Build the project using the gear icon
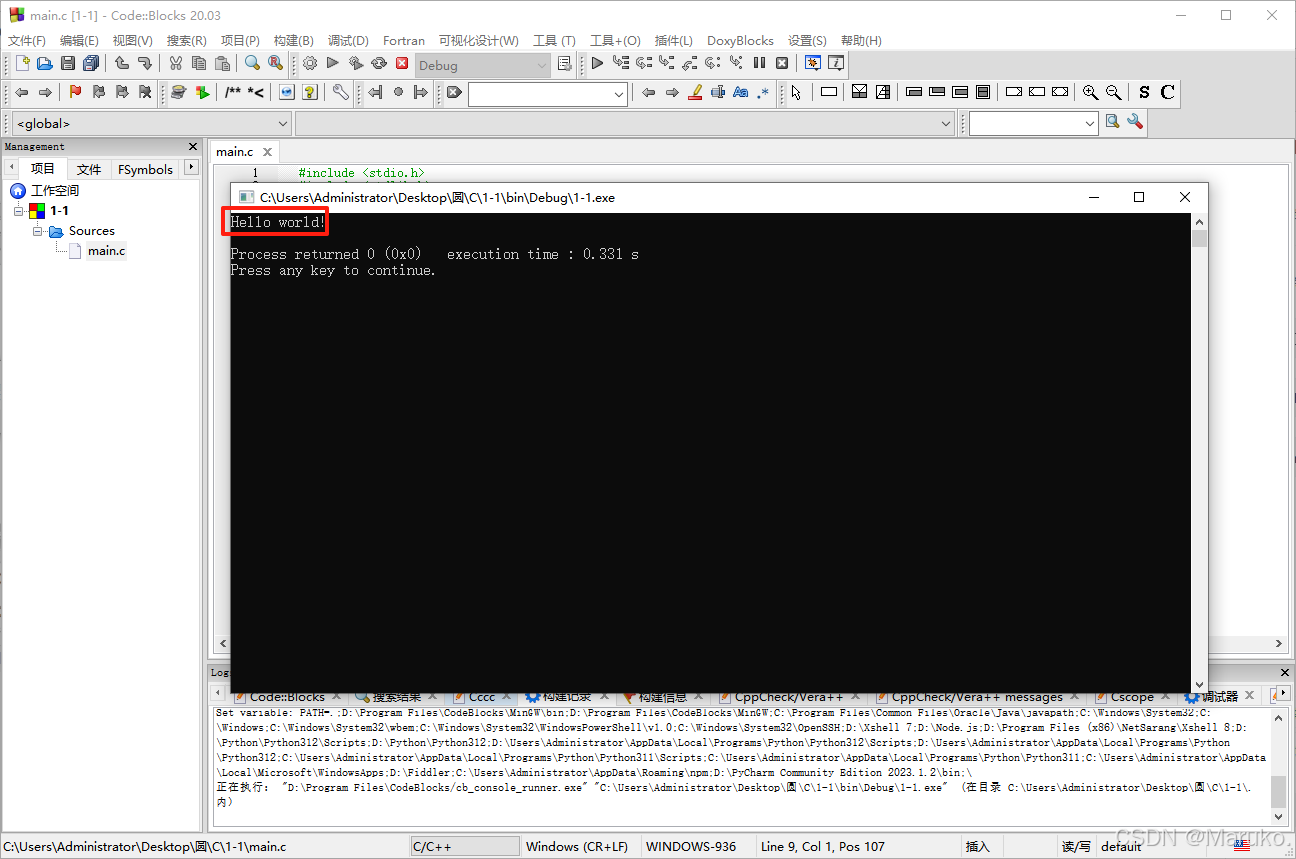The width and height of the screenshot is (1296, 859). point(309,62)
